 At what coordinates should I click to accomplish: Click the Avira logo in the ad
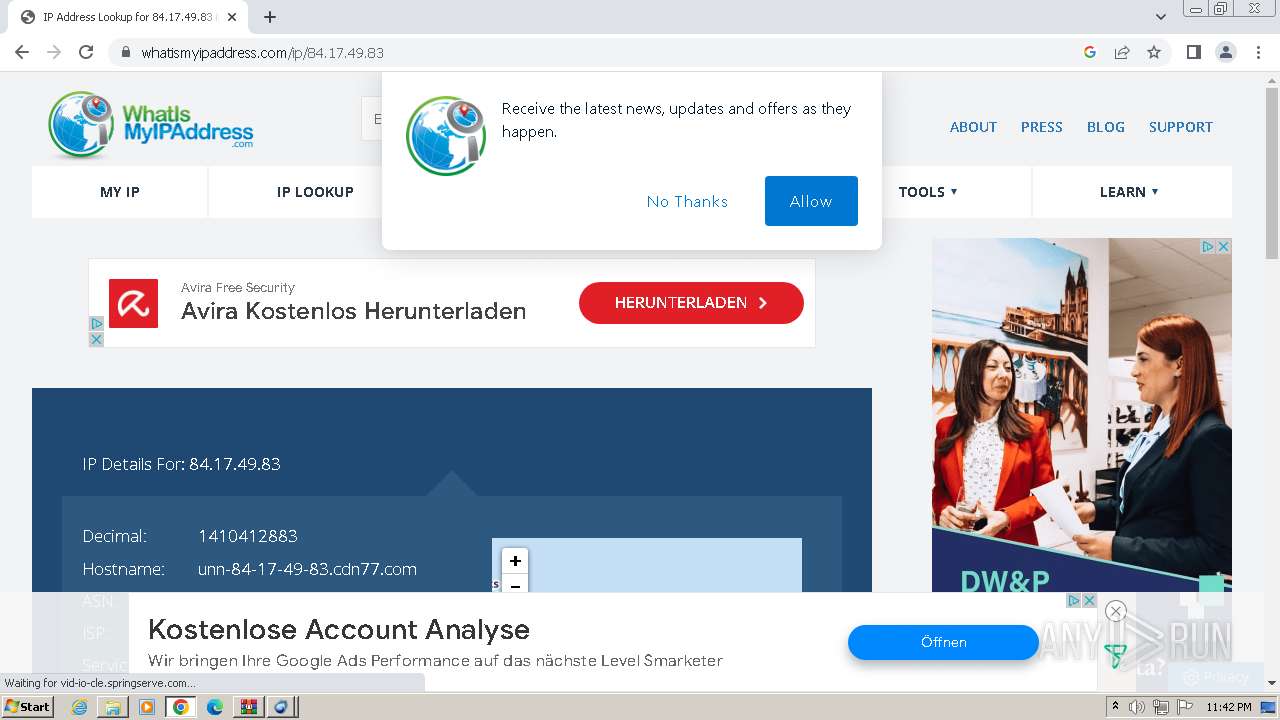(133, 303)
